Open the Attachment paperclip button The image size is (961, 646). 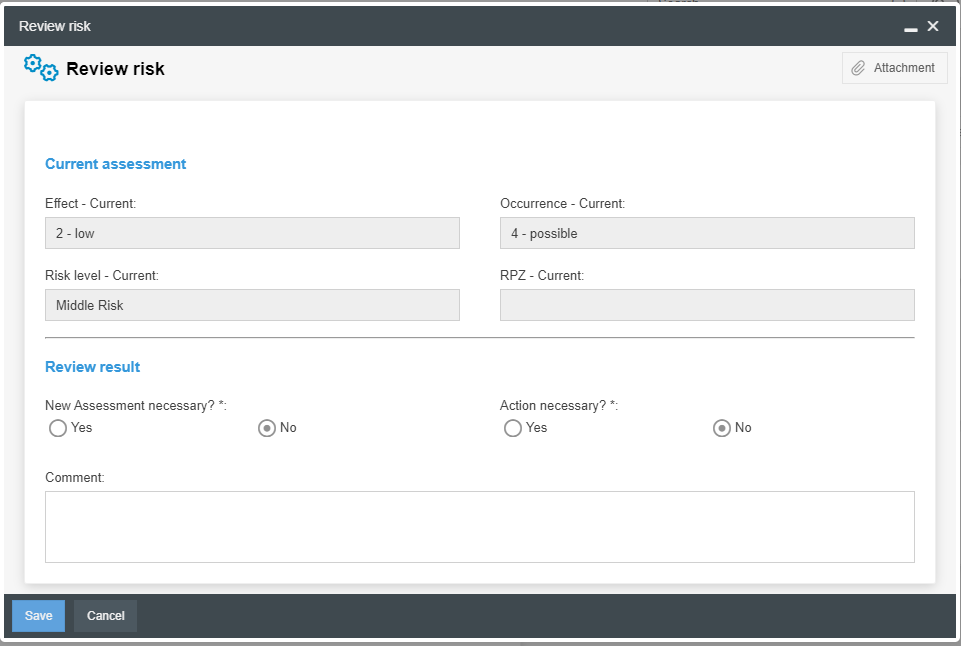894,68
